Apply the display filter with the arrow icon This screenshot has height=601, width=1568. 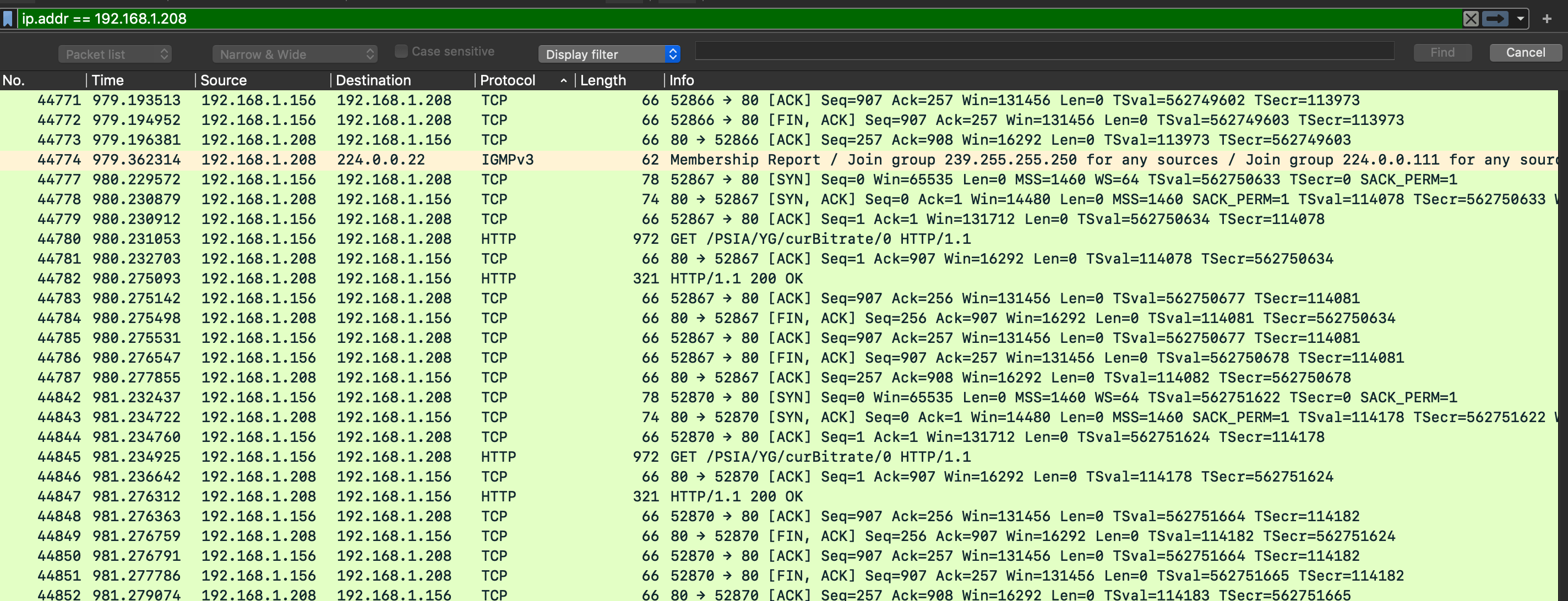click(1495, 19)
